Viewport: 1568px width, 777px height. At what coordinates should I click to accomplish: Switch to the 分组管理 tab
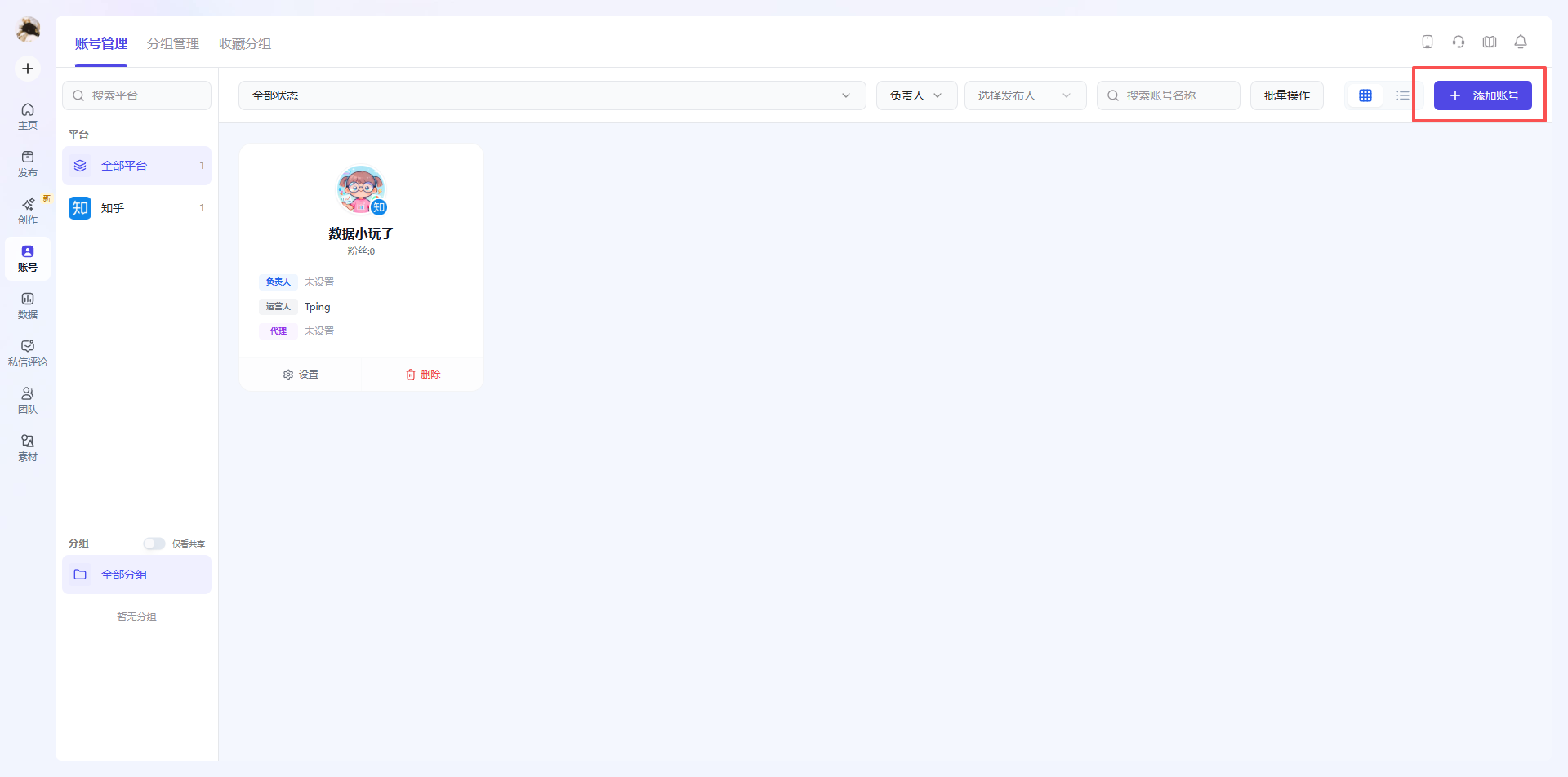click(x=173, y=43)
